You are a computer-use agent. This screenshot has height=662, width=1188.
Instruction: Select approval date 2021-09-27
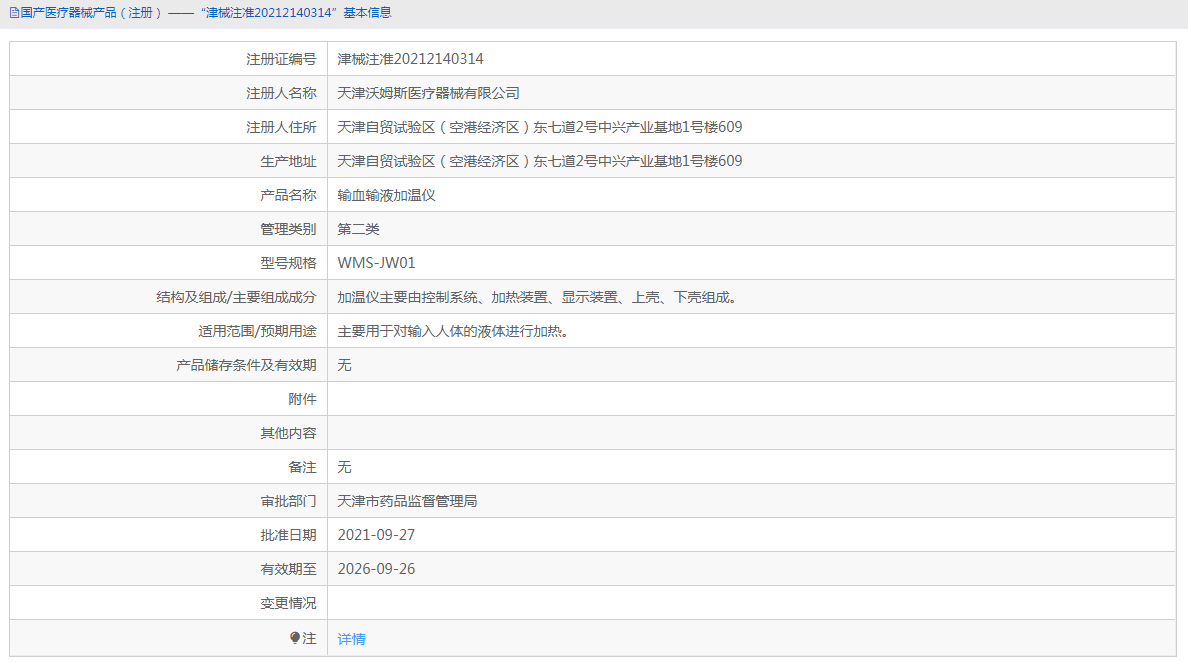(376, 535)
